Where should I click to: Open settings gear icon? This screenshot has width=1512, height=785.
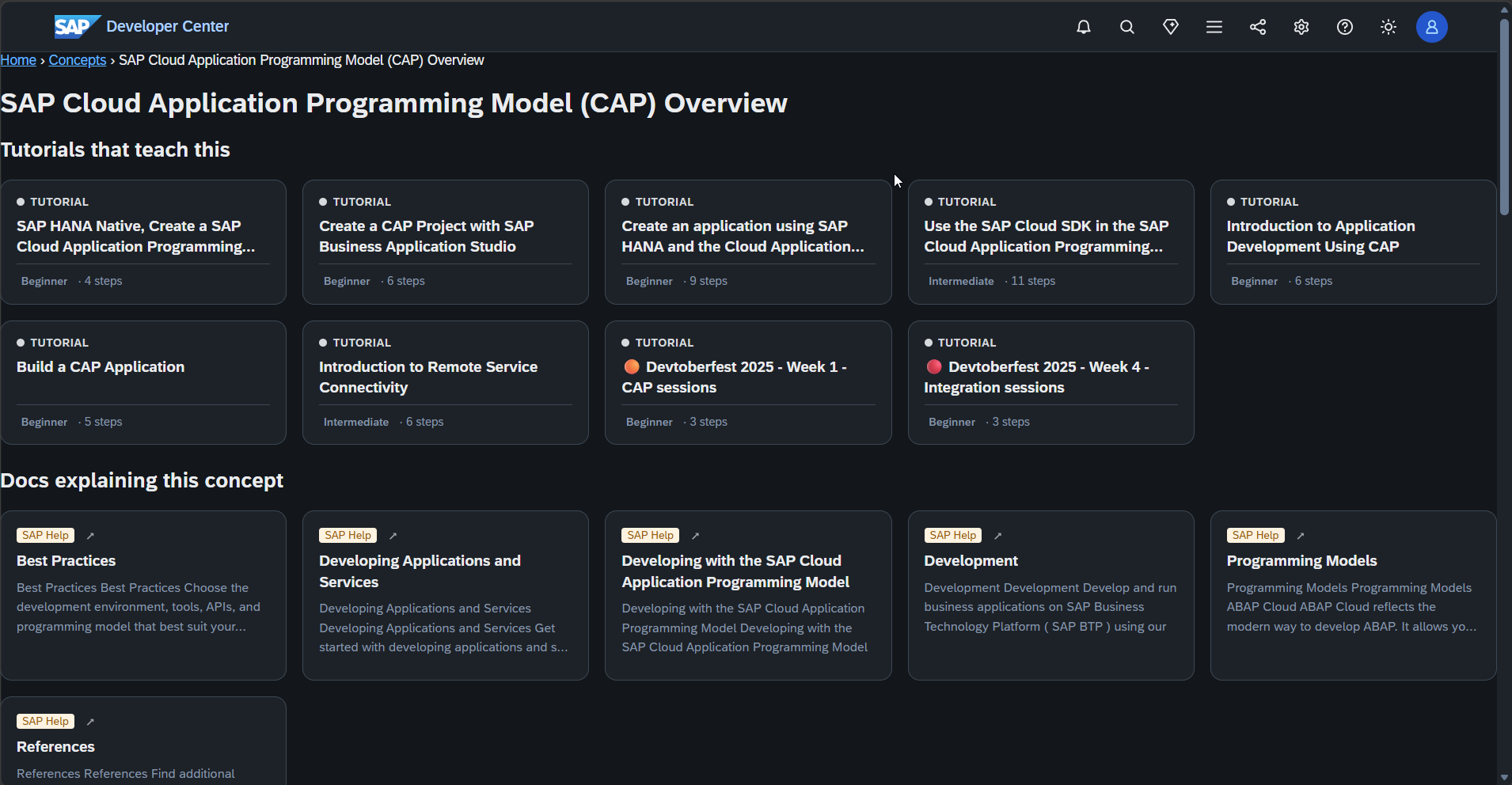point(1301,27)
